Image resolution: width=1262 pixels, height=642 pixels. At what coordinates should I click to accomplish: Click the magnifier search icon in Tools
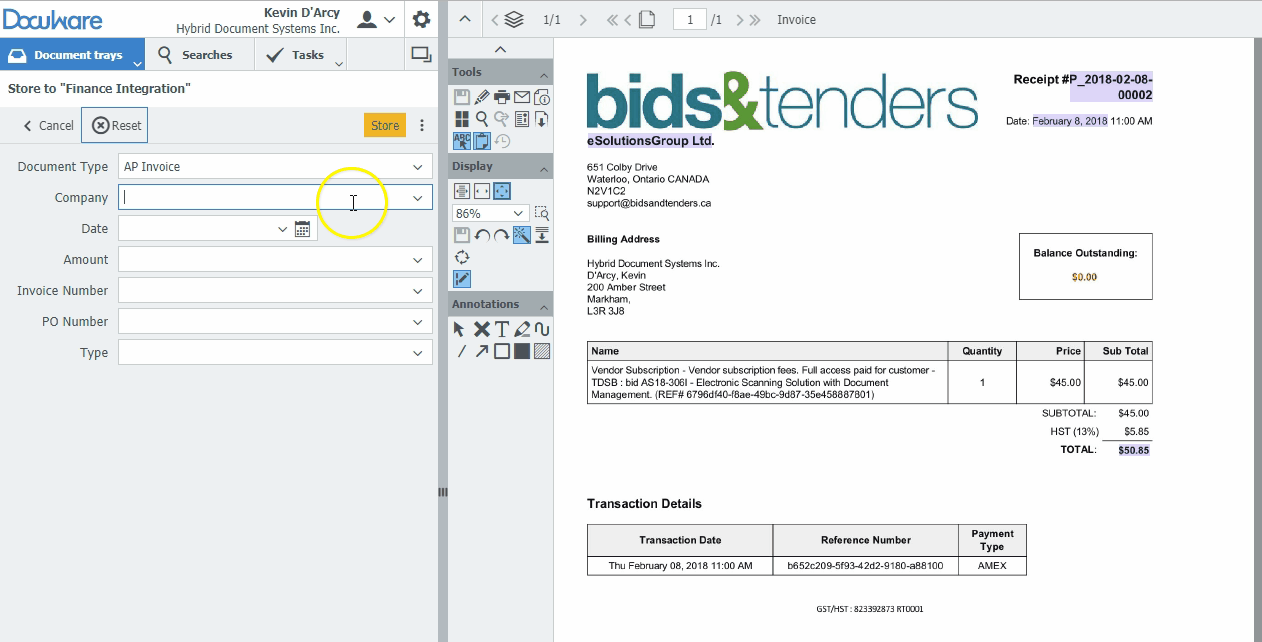point(482,119)
